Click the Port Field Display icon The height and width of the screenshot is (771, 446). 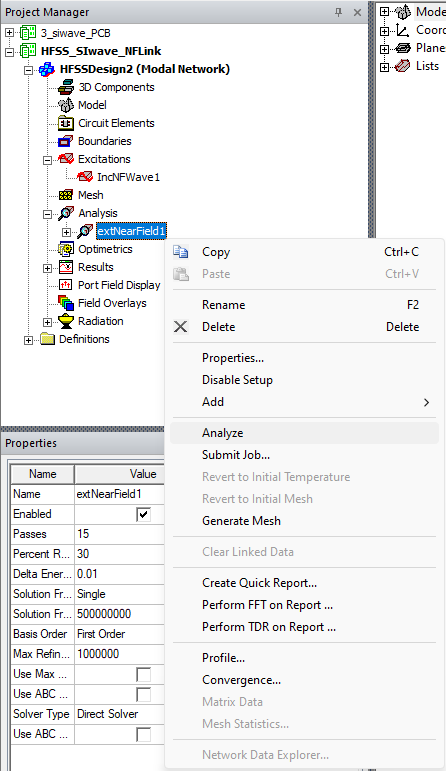pos(66,285)
